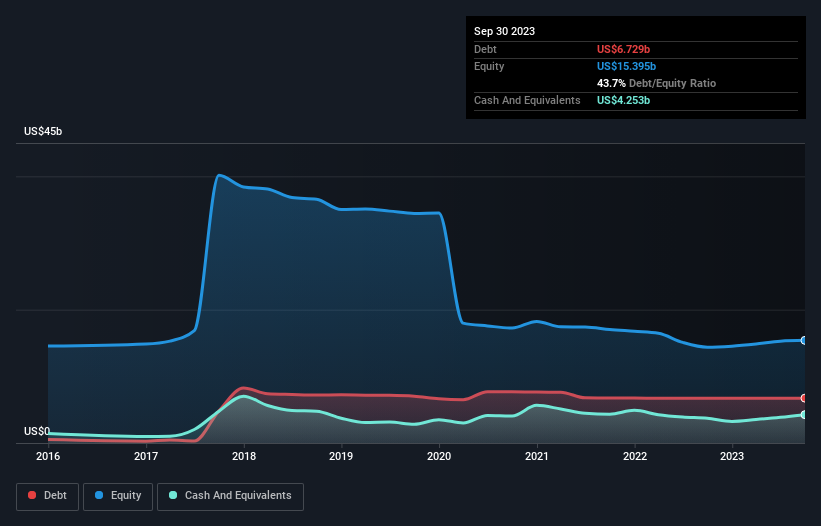Click the Sep 30 2023 tooltip date

504,31
